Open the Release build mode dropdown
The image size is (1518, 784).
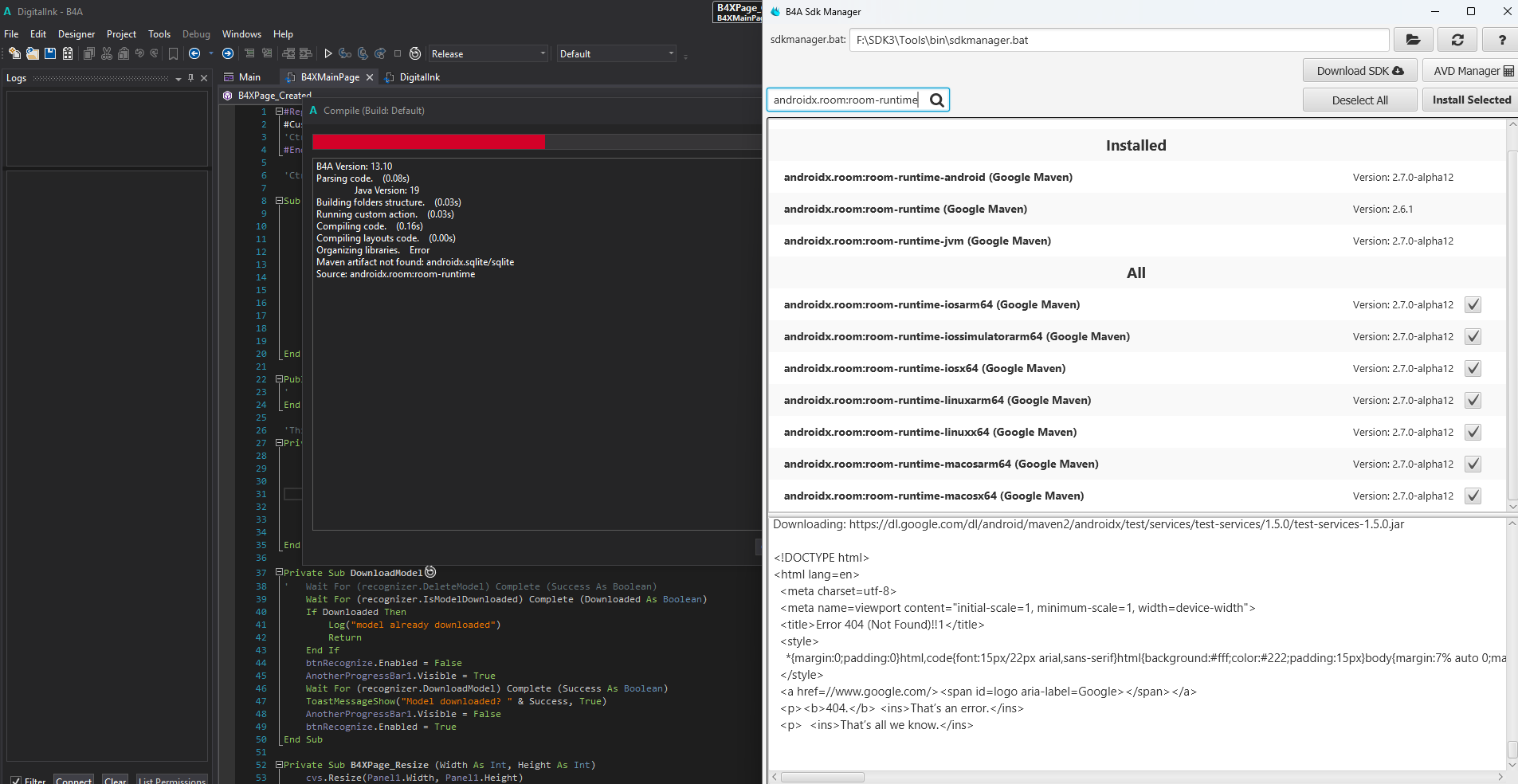pos(488,53)
